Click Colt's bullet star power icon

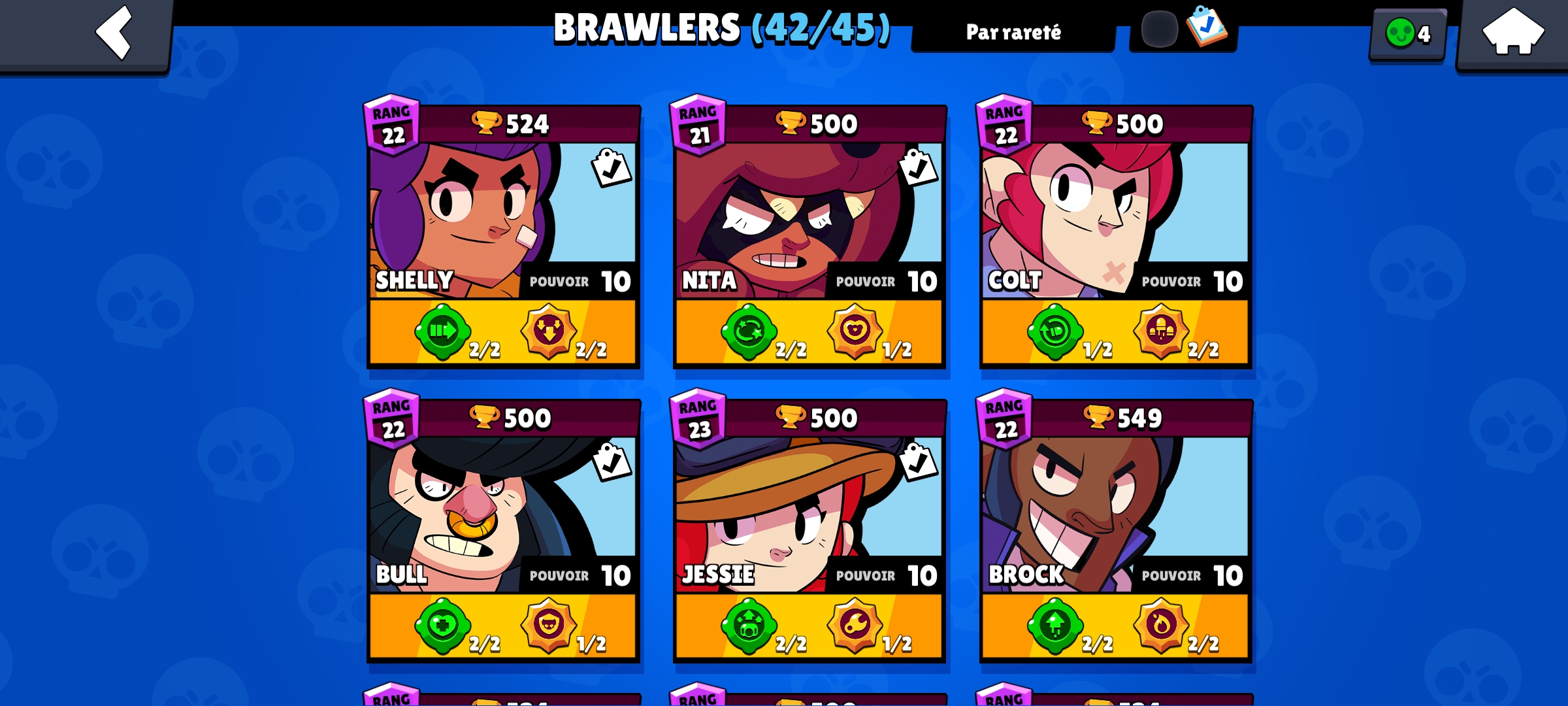(1161, 331)
